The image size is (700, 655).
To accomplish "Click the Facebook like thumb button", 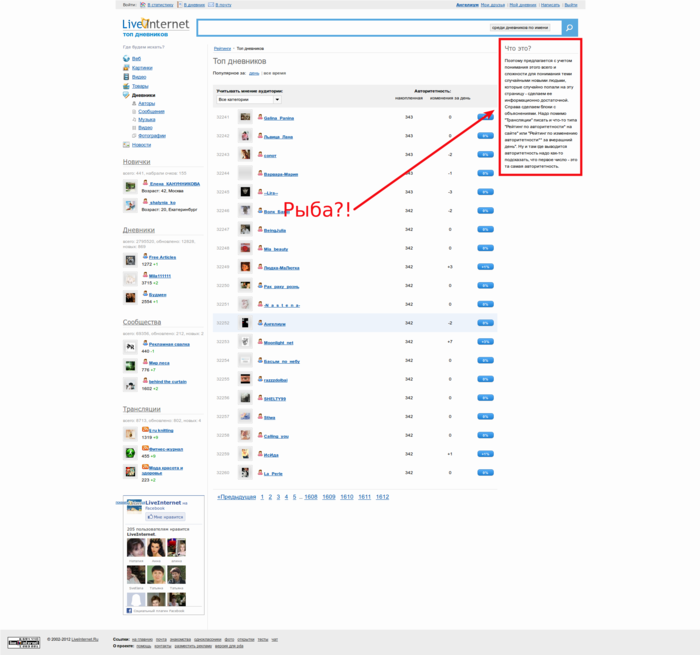I will click(165, 517).
